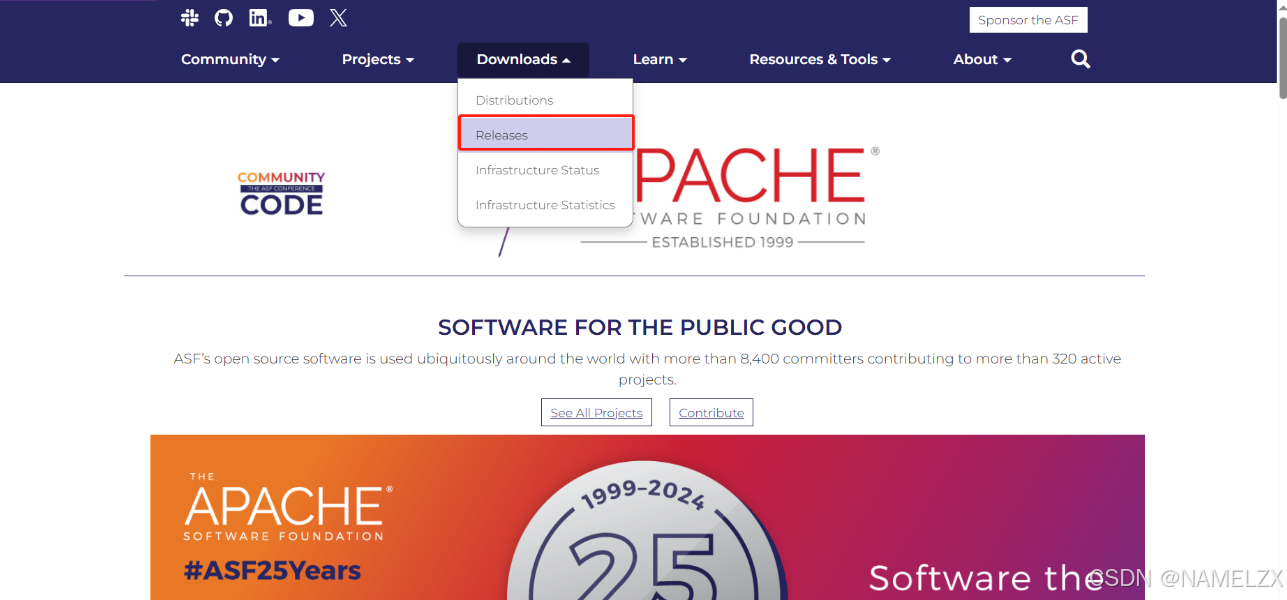Open the LinkedIn icon link
This screenshot has width=1287, height=600.
(260, 17)
